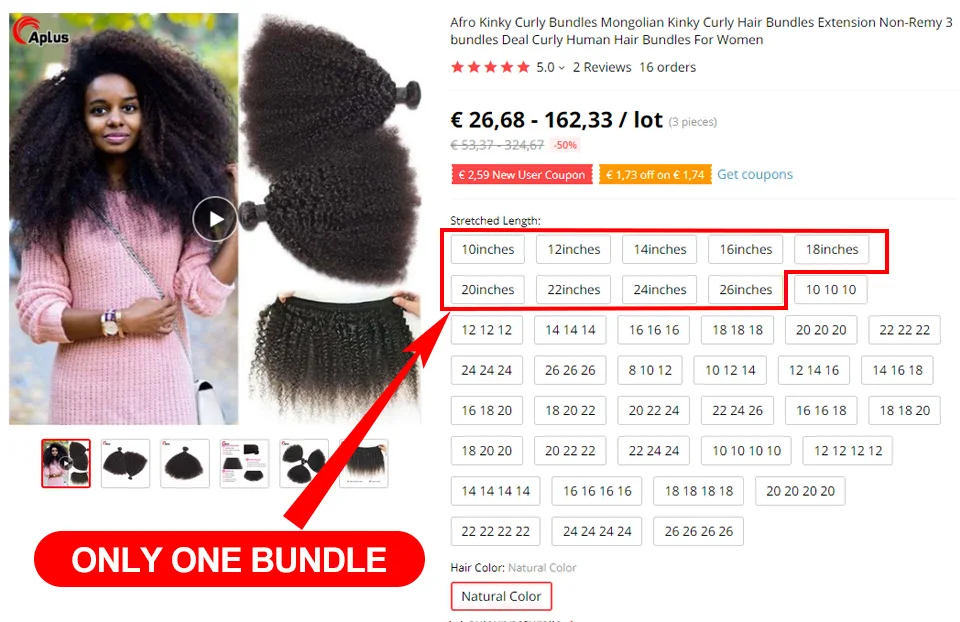Pick the 10 10 10 bundle option
The width and height of the screenshot is (960, 622).
830,290
